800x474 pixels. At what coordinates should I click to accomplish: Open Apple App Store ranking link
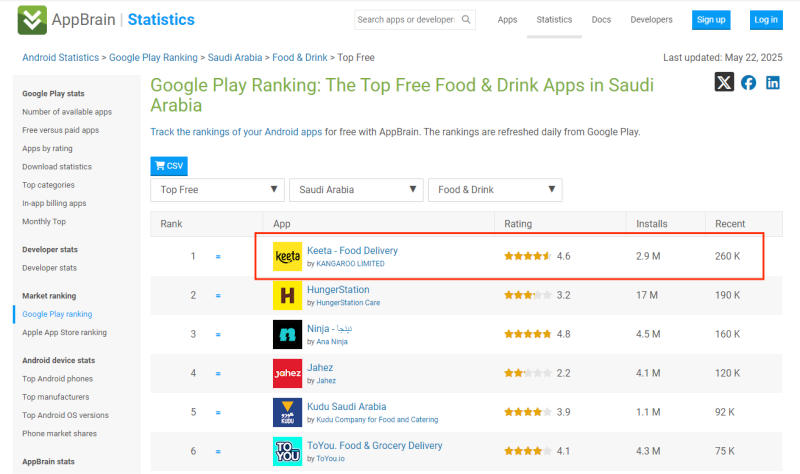pyautogui.click(x=64, y=332)
